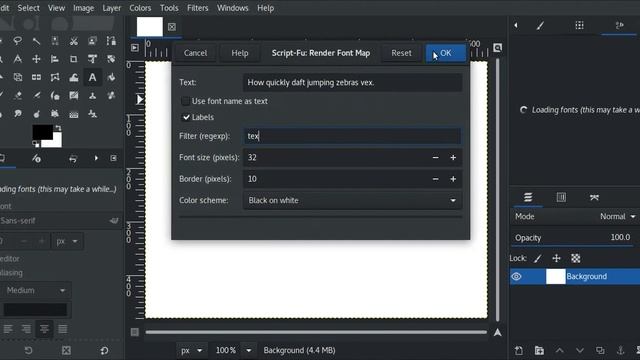This screenshot has height=360, width=640.
Task: Increase the Font size with plus
Action: 453,158
